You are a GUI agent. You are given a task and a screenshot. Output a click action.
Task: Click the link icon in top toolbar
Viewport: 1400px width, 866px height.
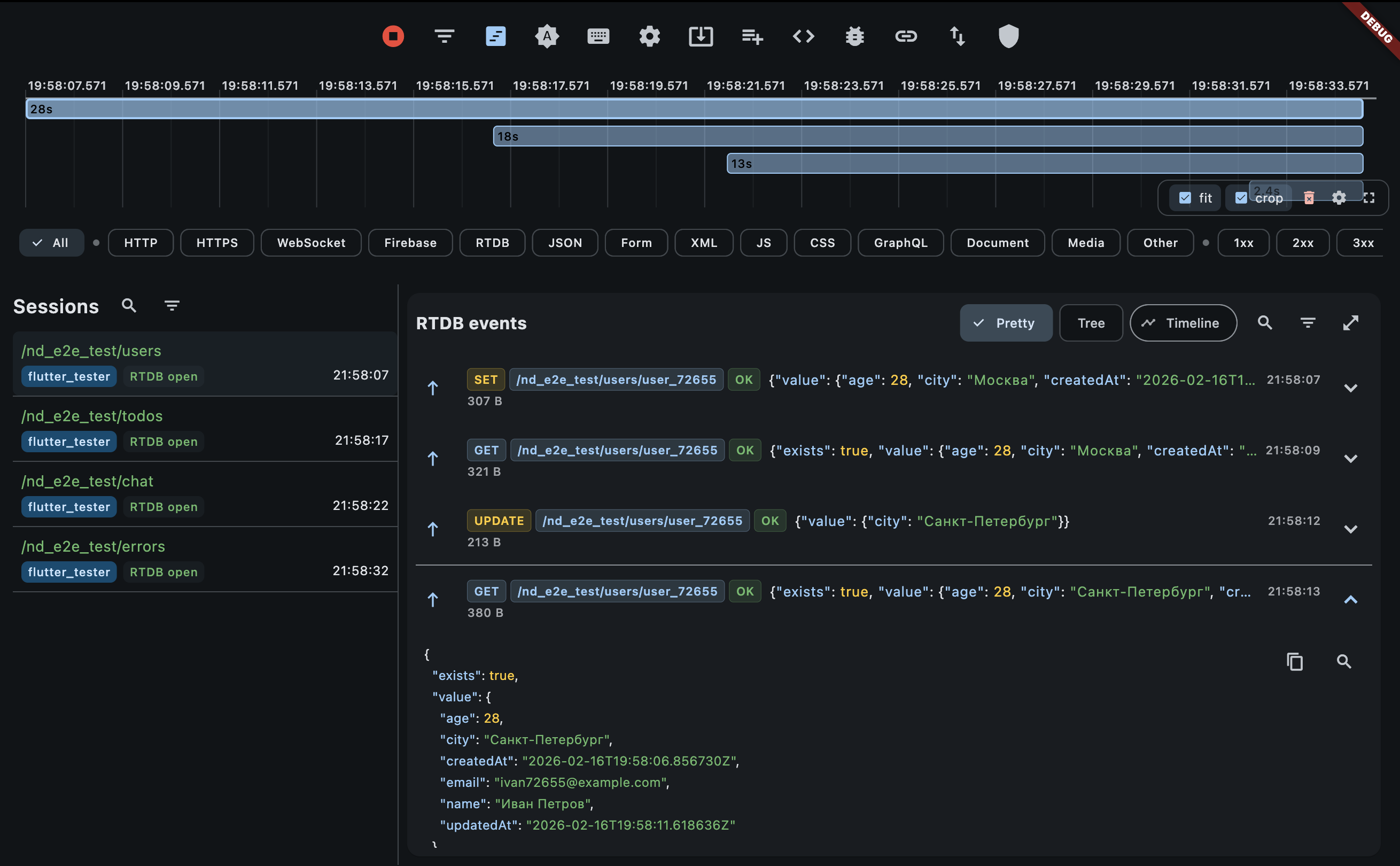pyautogui.click(x=906, y=36)
